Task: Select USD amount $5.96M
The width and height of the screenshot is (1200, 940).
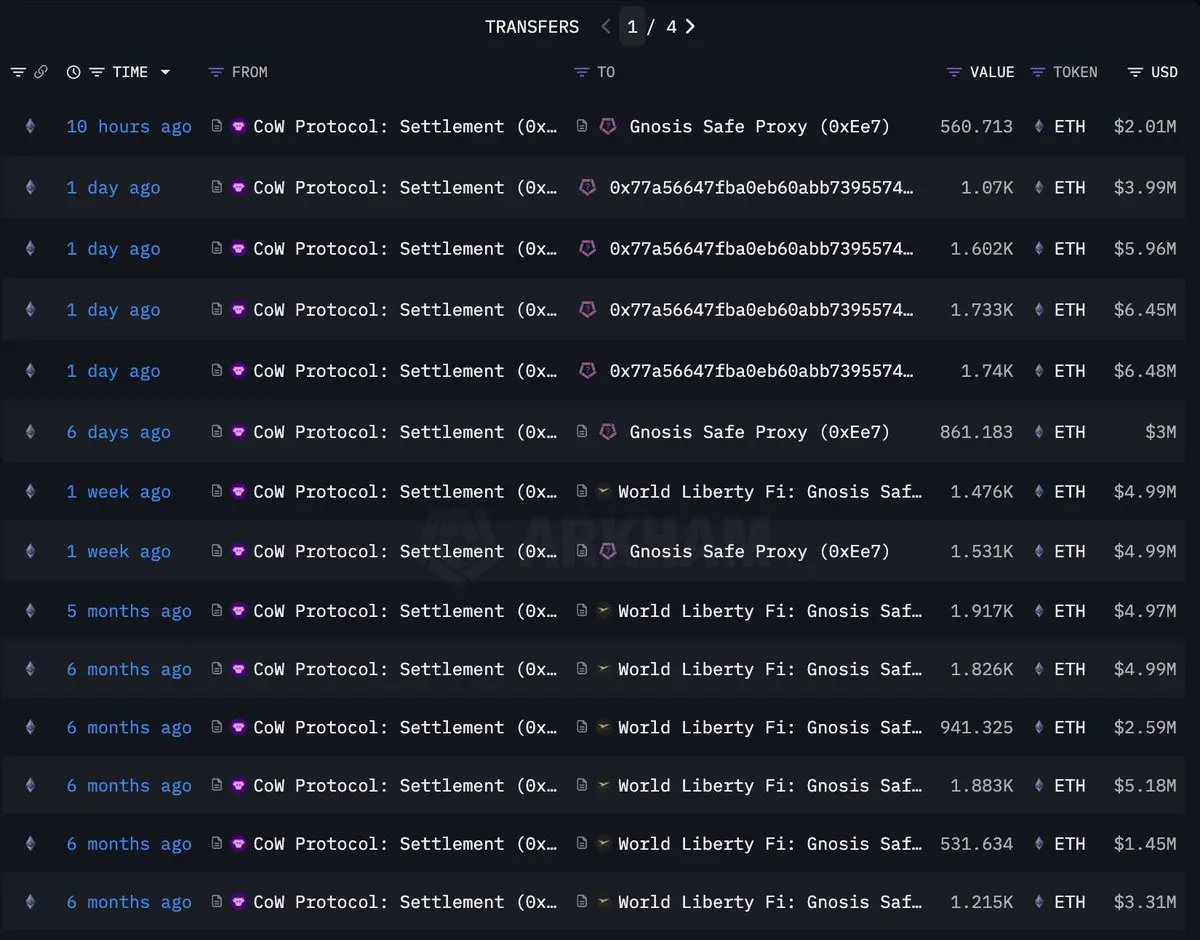Action: coord(1144,249)
